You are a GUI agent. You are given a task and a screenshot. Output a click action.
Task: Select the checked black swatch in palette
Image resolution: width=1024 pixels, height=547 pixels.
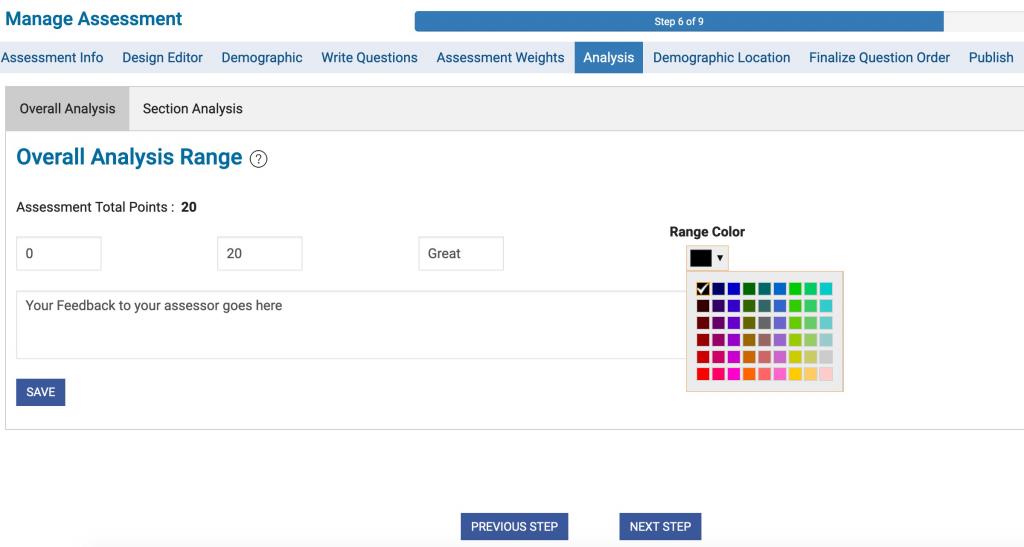click(x=703, y=289)
